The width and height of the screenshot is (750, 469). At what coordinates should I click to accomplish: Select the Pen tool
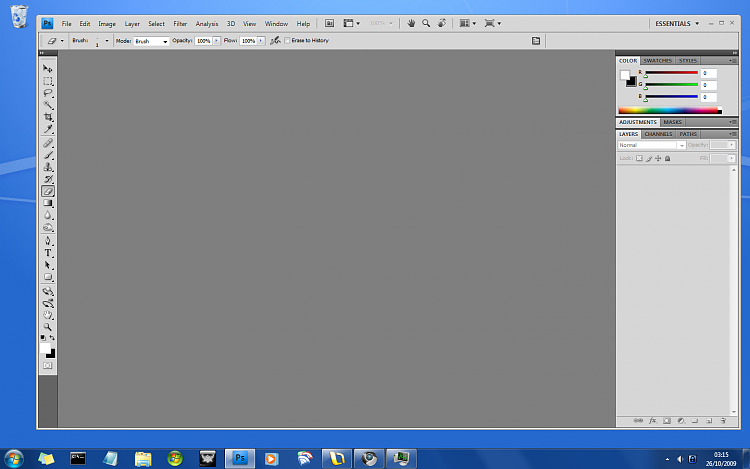click(x=47, y=241)
